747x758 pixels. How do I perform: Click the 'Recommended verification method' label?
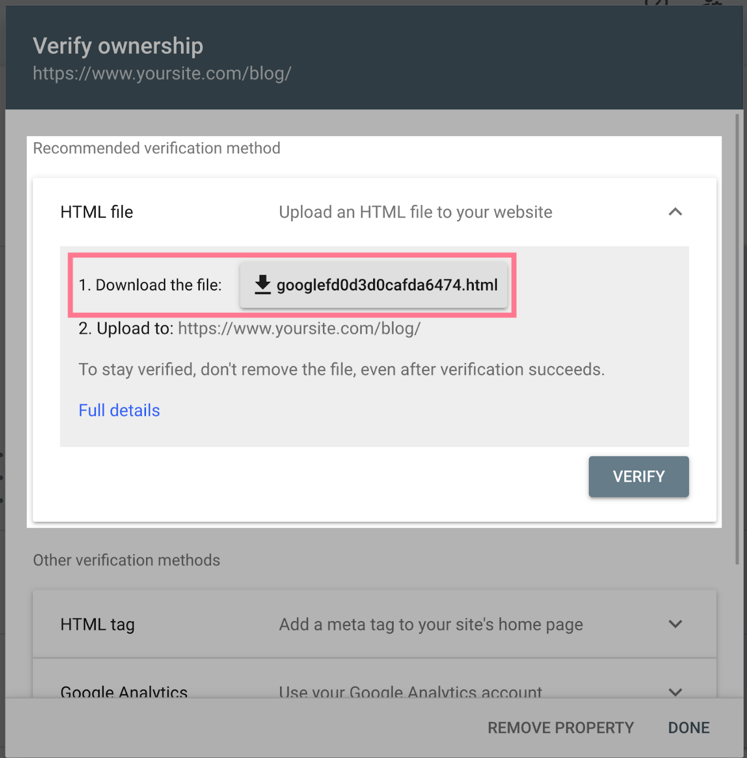(156, 148)
